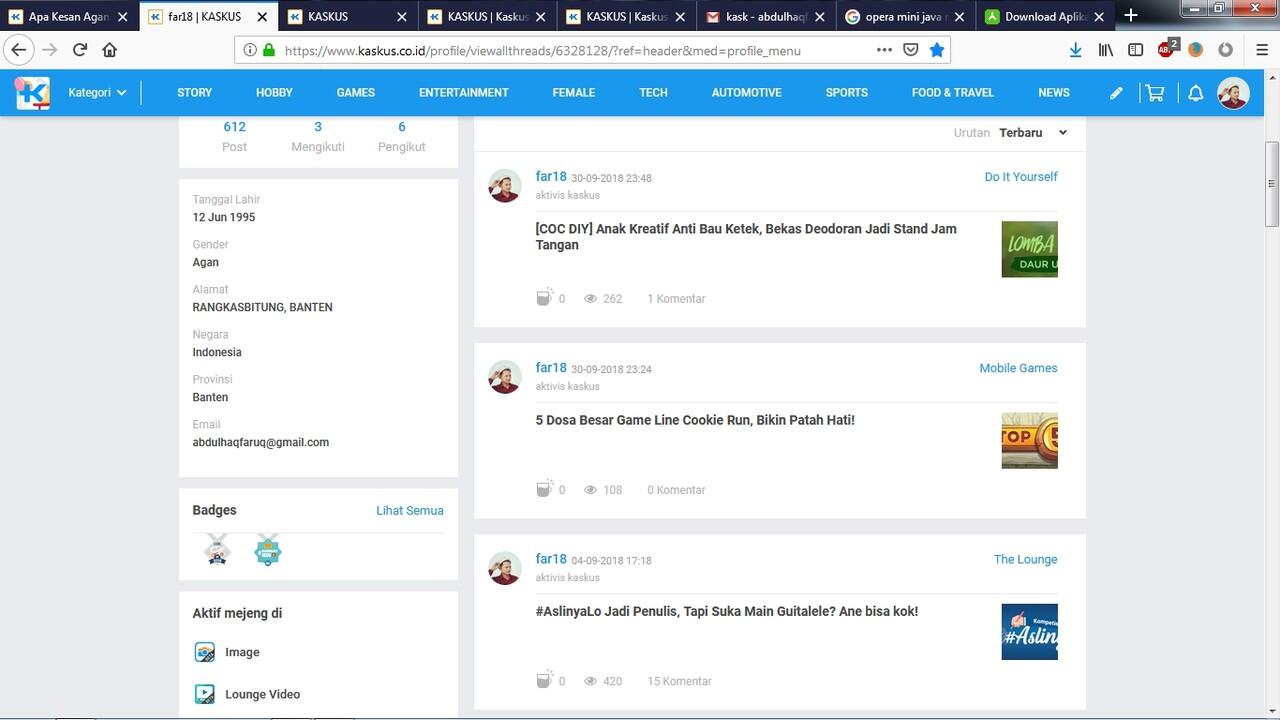Image resolution: width=1280 pixels, height=720 pixels.
Task: Click the Pocket save icon in the address bar
Action: click(911, 50)
